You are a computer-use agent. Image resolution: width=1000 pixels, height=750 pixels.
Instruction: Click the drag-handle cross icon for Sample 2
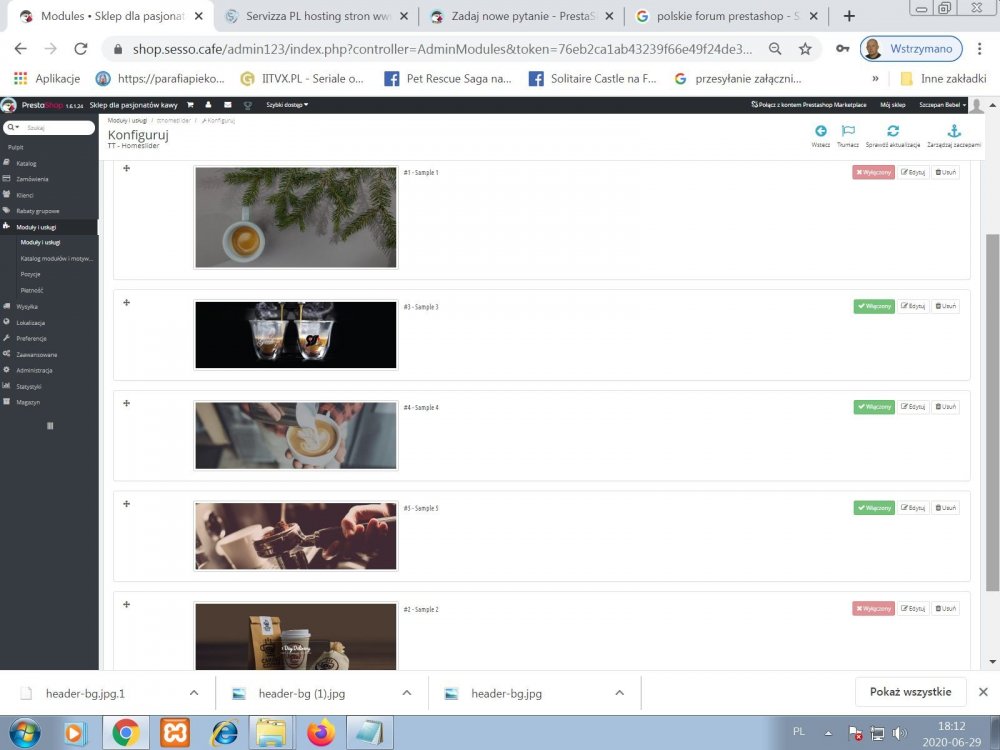point(126,604)
